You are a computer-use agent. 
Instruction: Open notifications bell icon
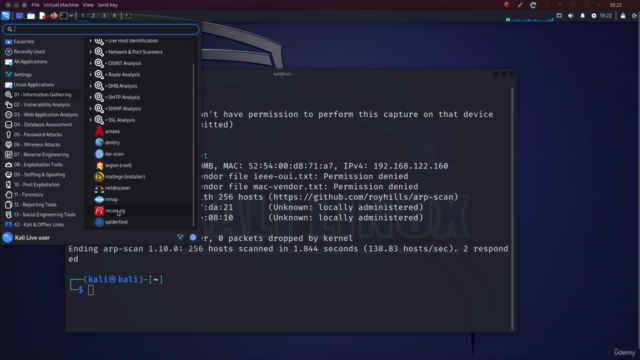pos(582,16)
